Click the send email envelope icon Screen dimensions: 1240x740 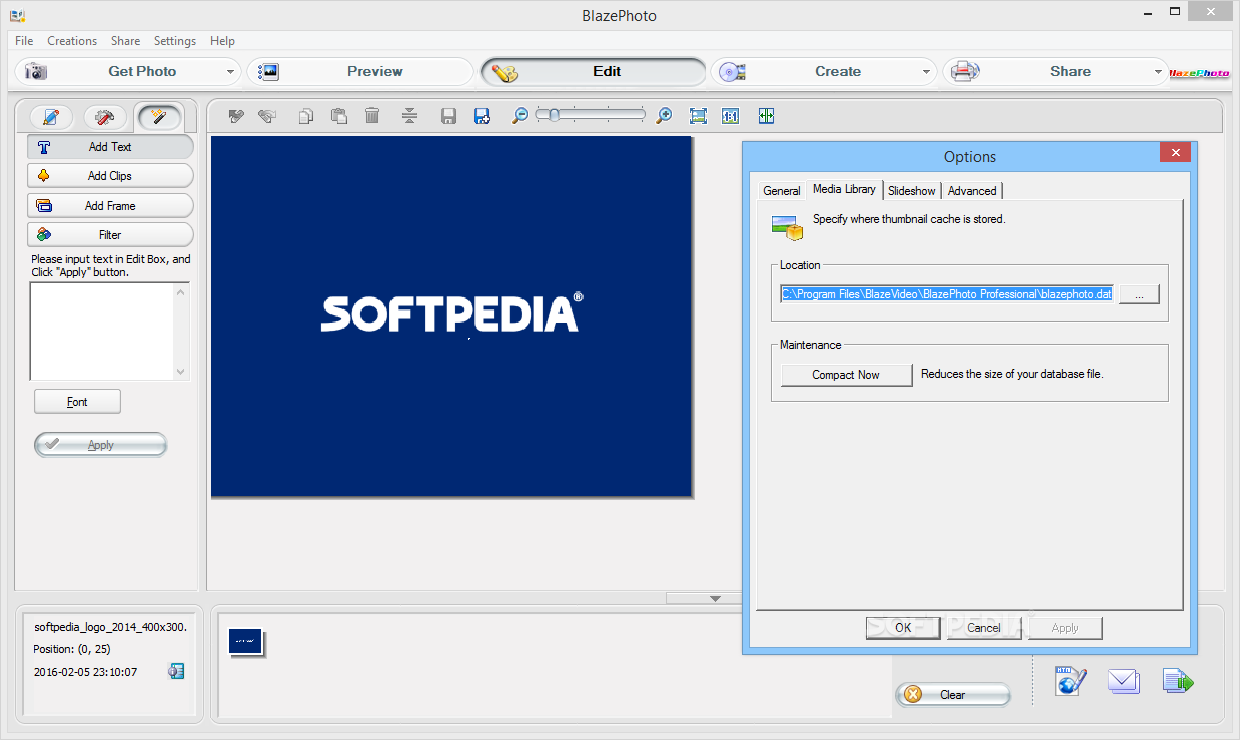(x=1124, y=681)
